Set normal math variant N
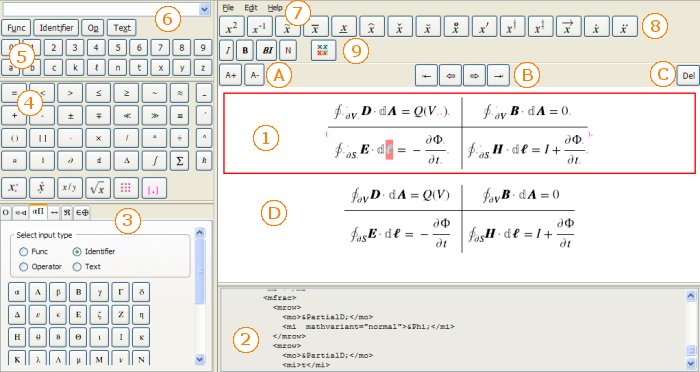The height and width of the screenshot is (372, 700). 288,51
